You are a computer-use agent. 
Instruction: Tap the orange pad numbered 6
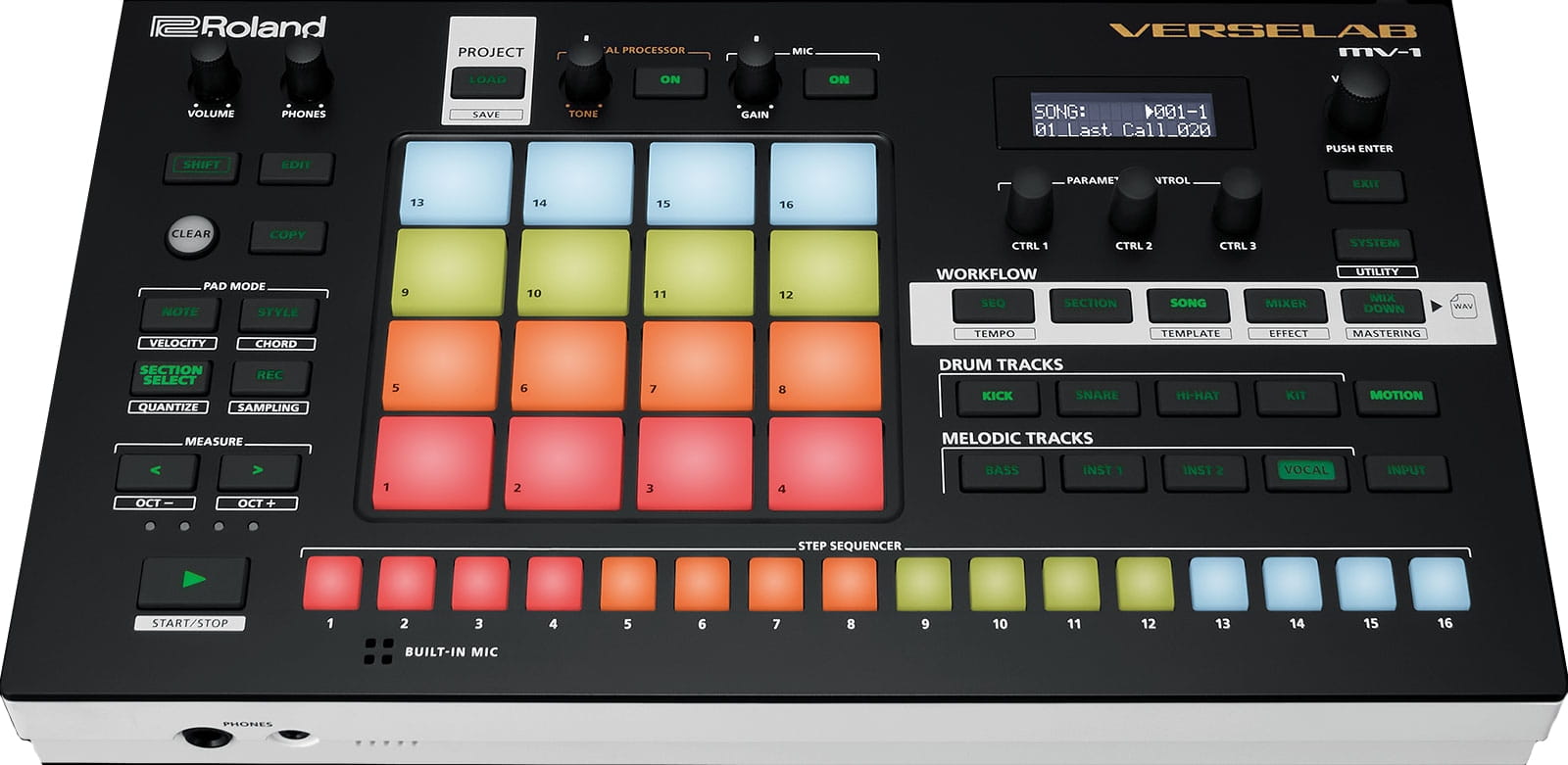point(568,363)
